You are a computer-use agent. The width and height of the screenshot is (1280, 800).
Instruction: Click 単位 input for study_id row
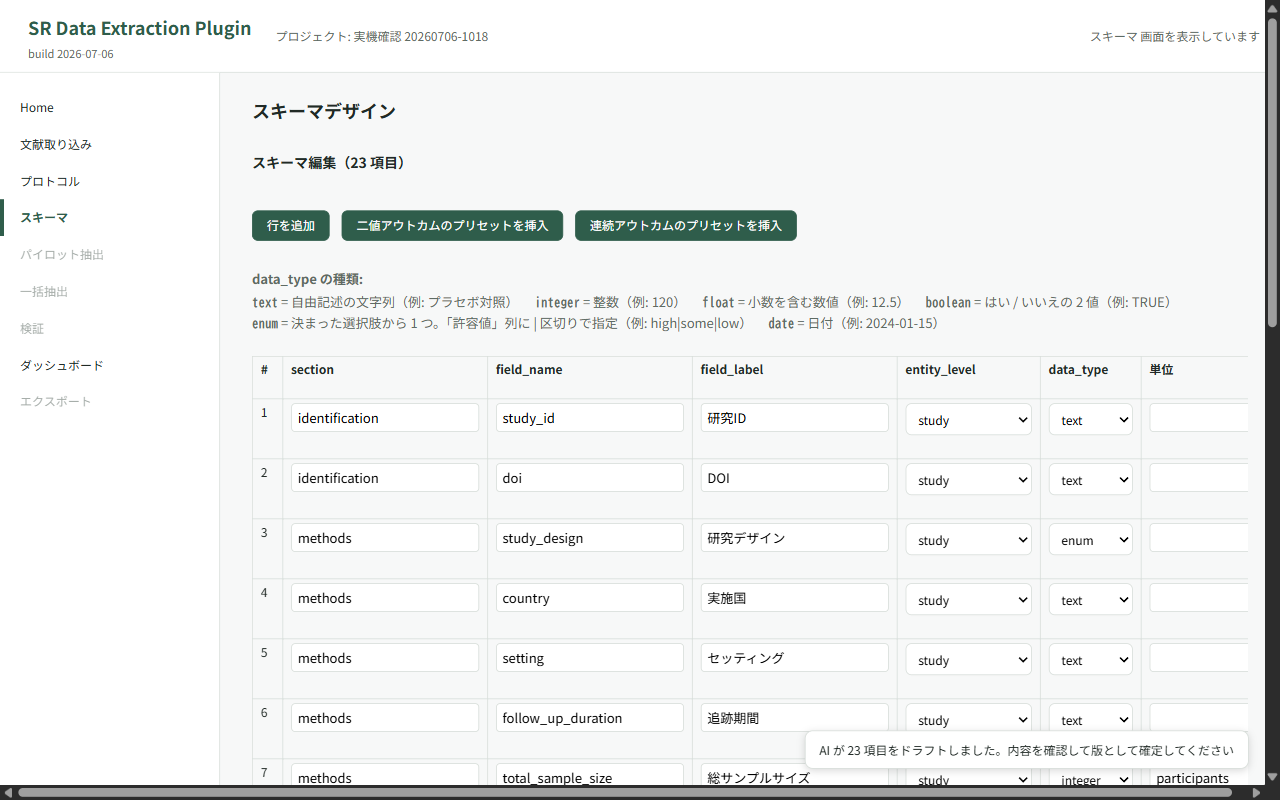(x=1199, y=418)
